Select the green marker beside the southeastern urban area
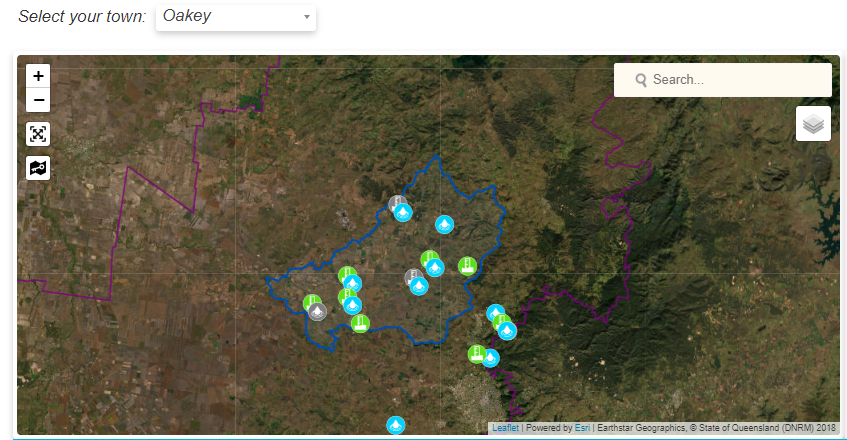847x440 pixels. [477, 353]
